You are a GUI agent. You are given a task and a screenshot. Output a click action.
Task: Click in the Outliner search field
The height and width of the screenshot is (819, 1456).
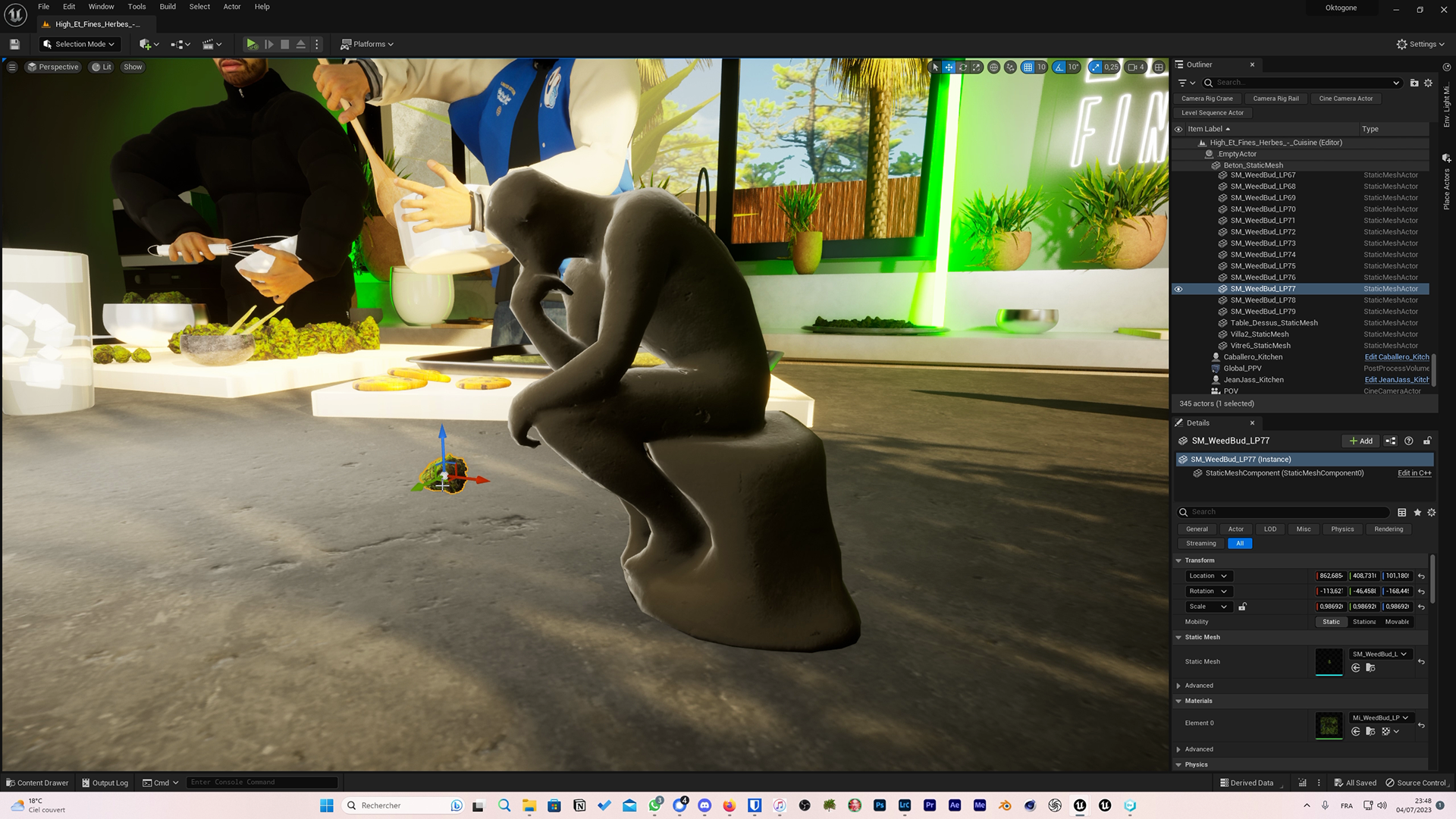click(x=1301, y=83)
